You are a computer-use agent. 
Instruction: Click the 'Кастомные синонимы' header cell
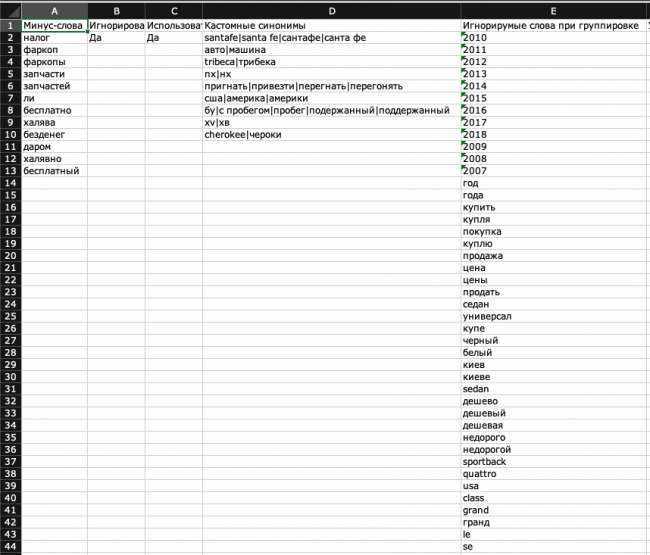(x=330, y=26)
